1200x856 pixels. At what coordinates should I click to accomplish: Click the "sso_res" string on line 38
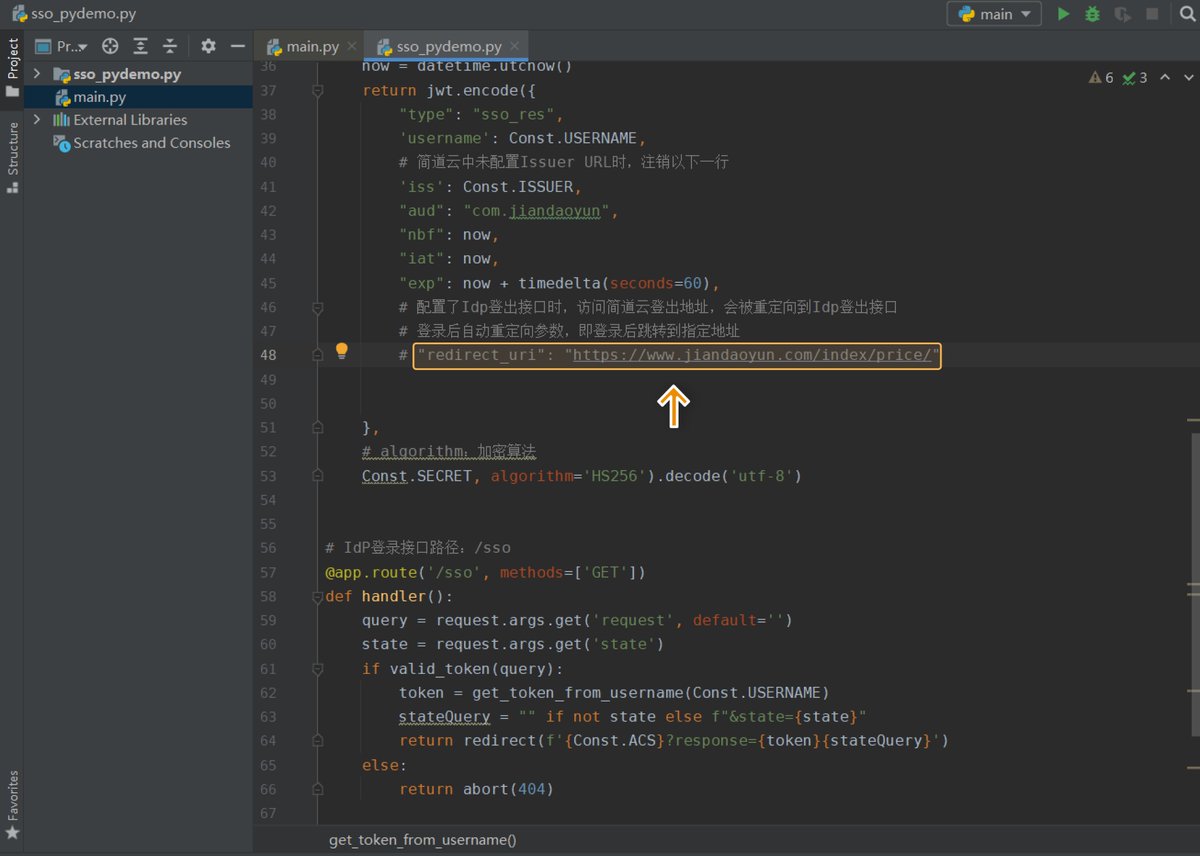point(513,115)
